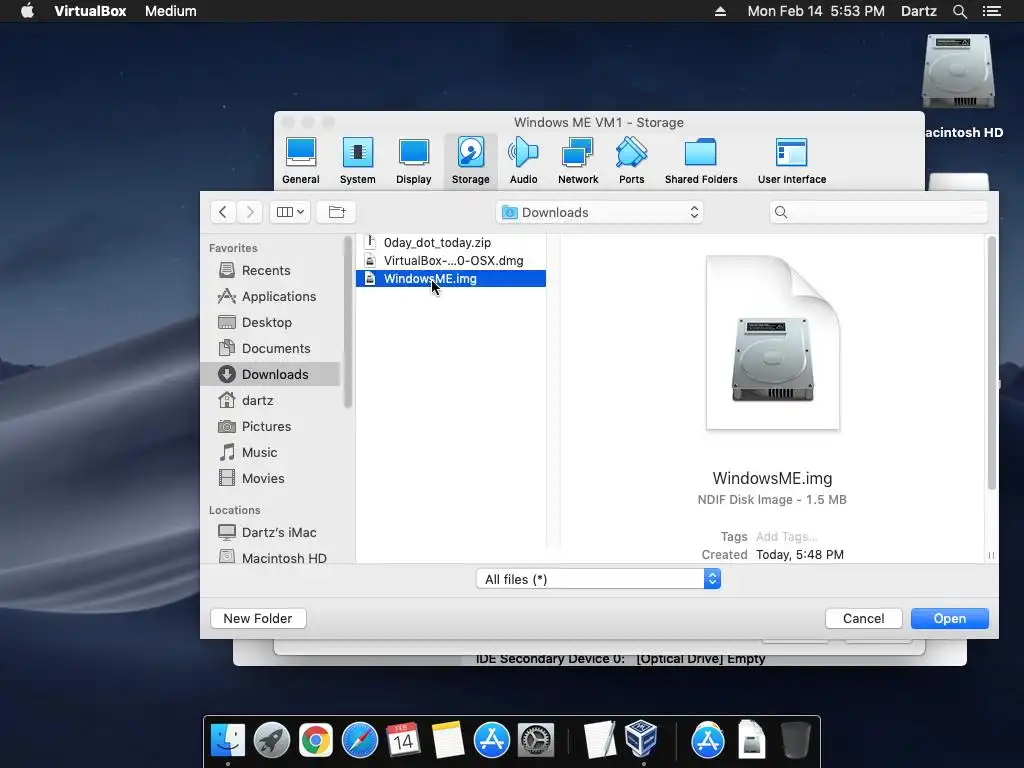
Task: Select the Storage settings icon
Action: click(x=470, y=161)
